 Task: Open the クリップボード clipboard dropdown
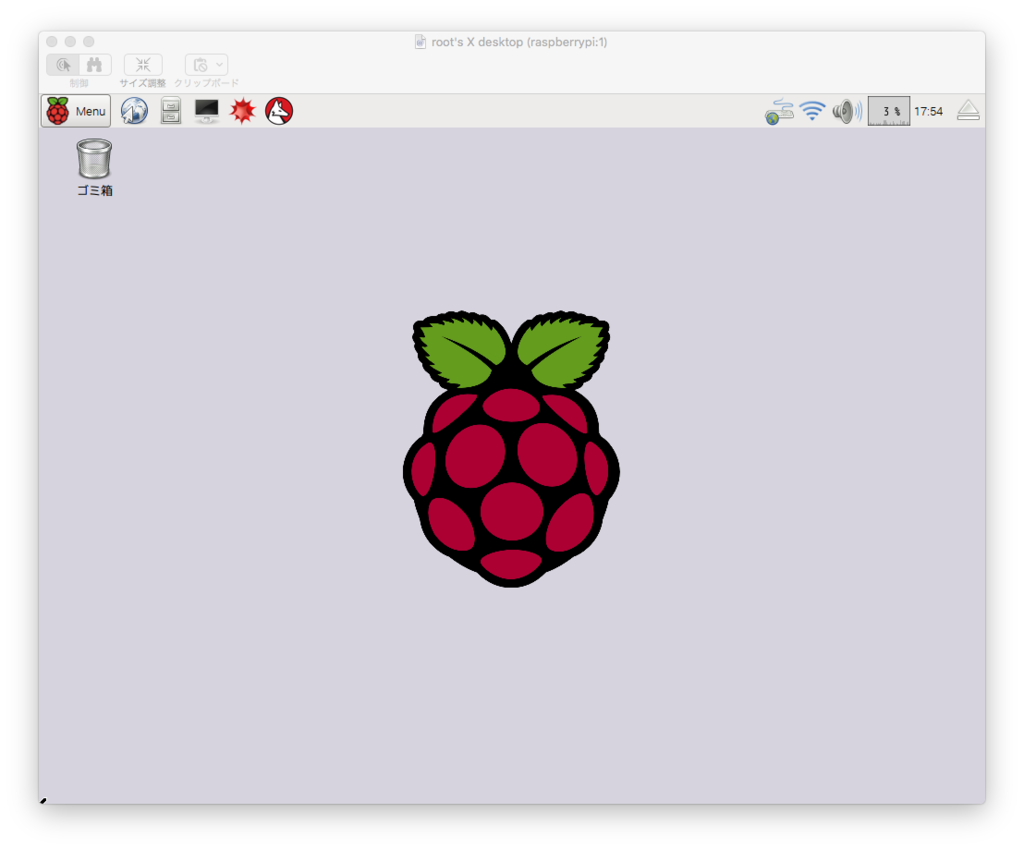point(206,65)
